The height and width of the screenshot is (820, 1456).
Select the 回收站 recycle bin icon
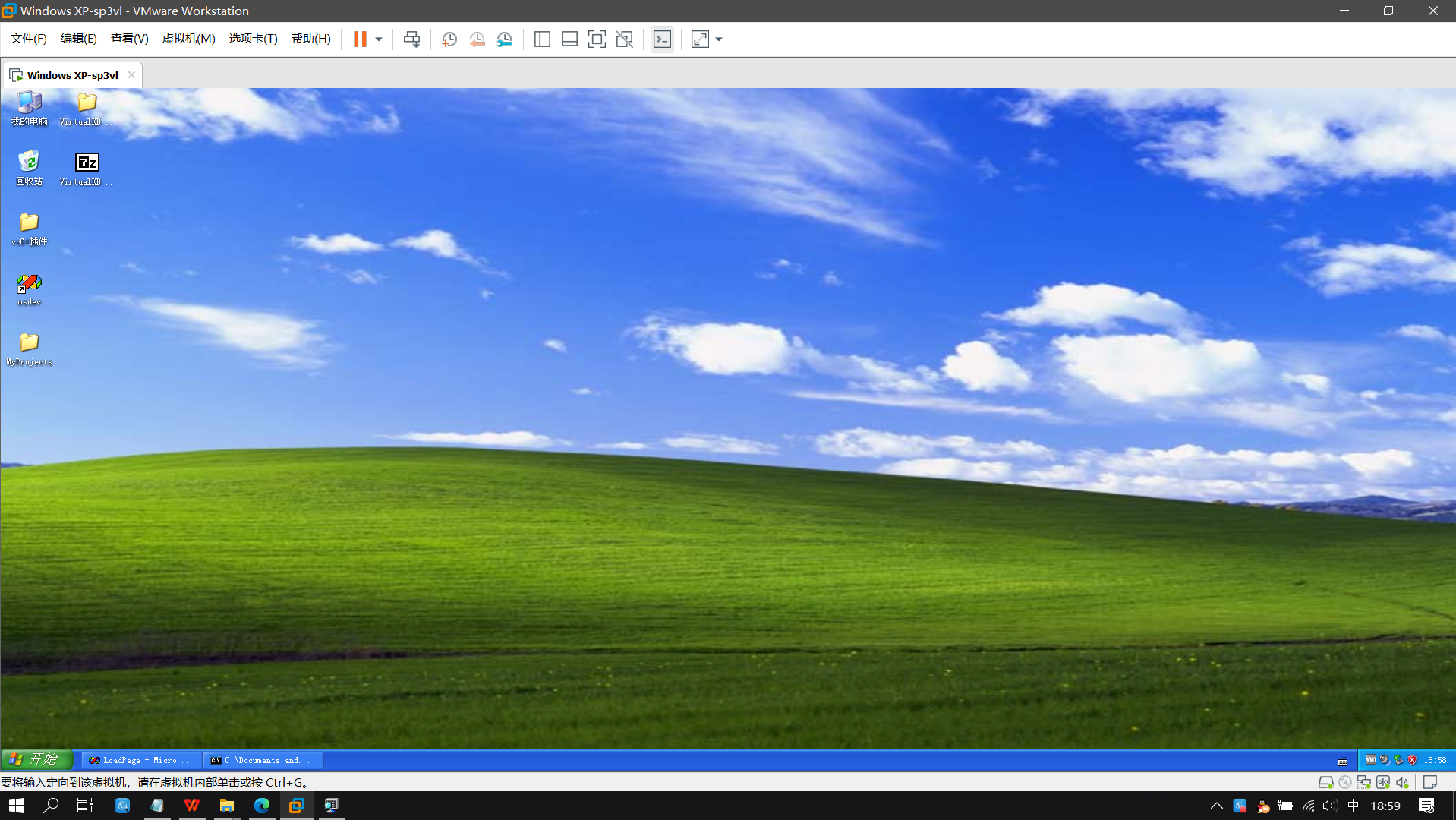pyautogui.click(x=30, y=168)
